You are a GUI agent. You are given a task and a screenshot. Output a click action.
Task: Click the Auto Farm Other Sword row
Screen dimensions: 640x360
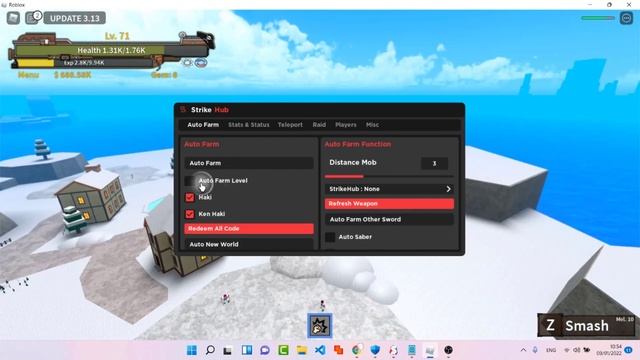pos(389,220)
